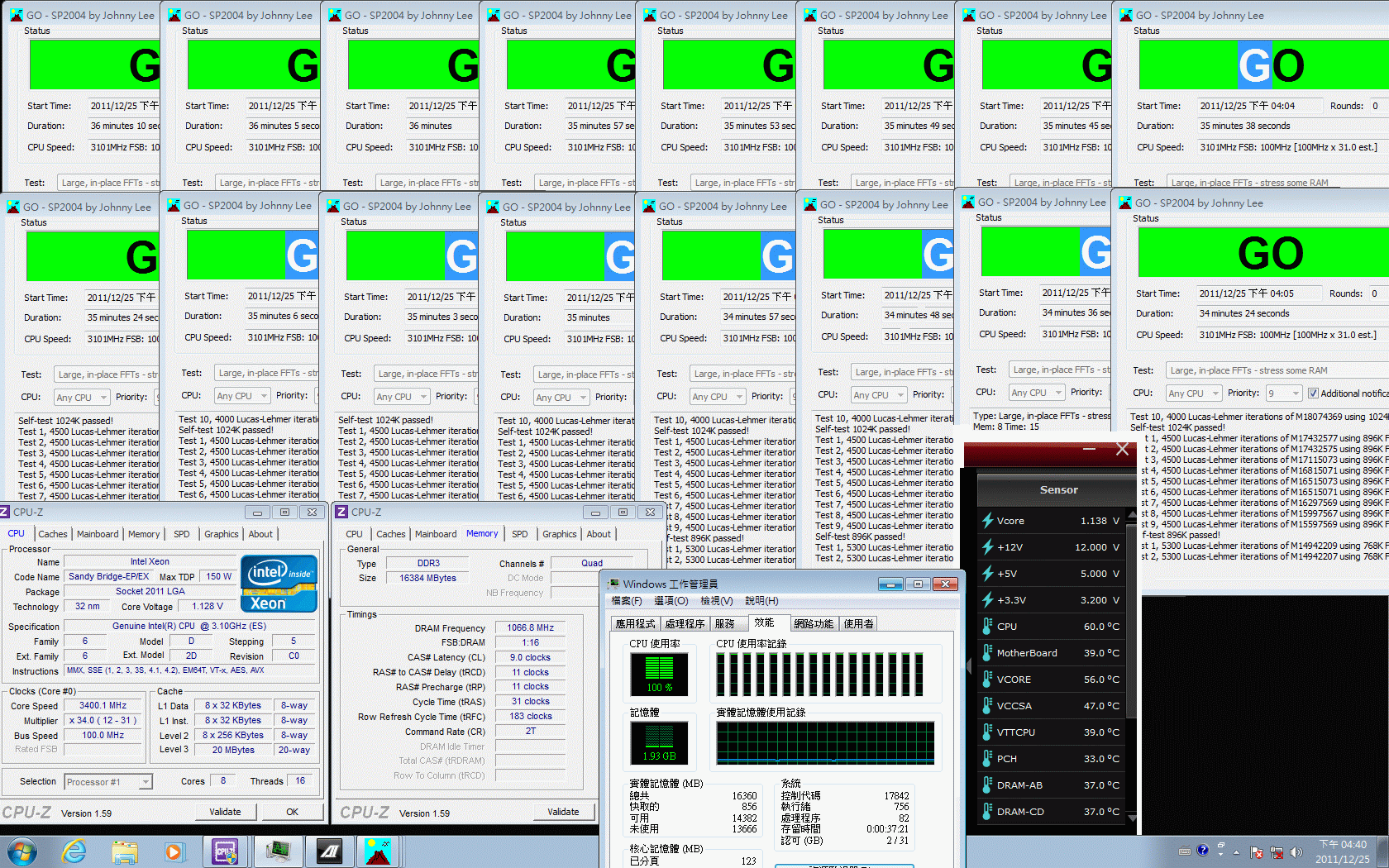Click the DRAM-CD thermometer sensor icon
This screenshot has height=868, width=1389.
tap(987, 812)
